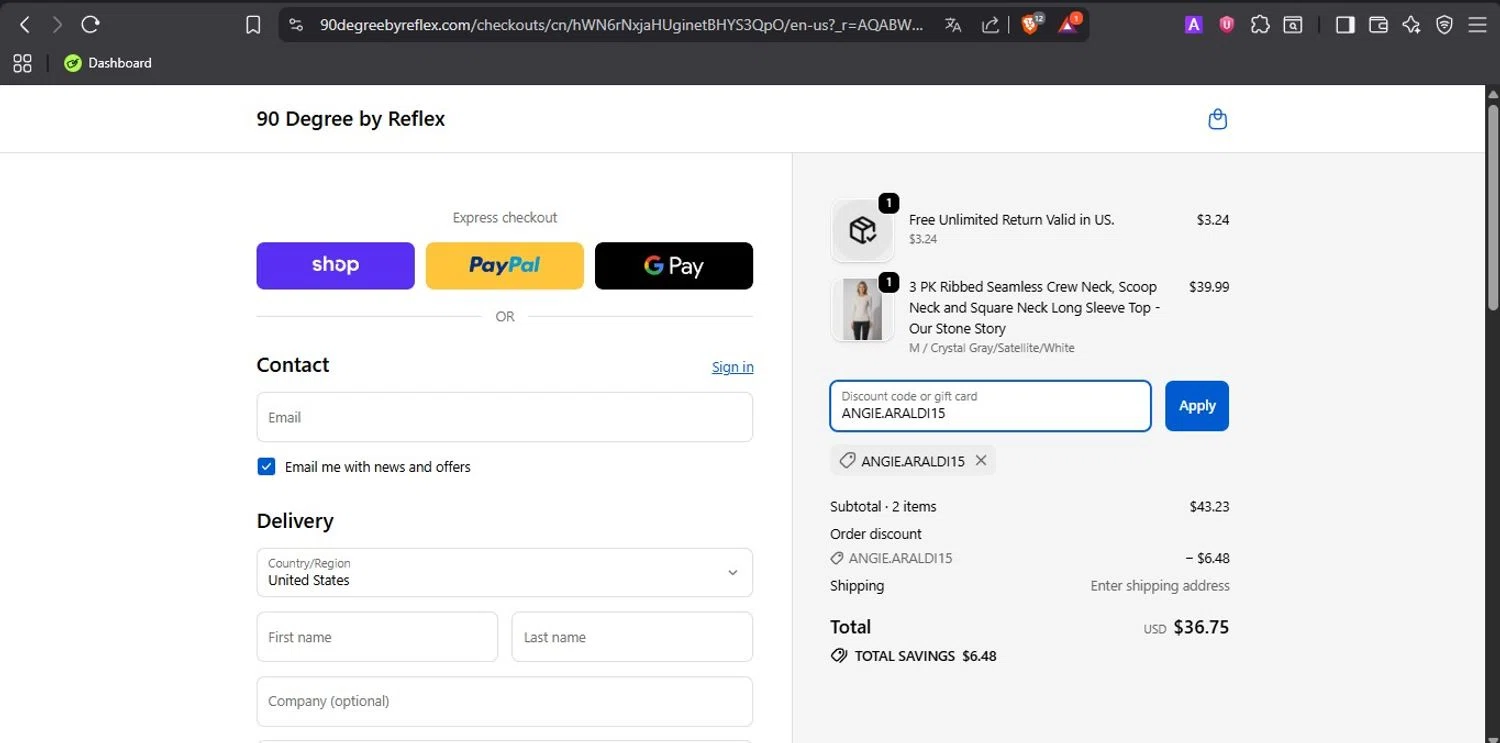Click the Free Unlimited Return package thumbnail
Screen dimensions: 1500x743
click(862, 231)
